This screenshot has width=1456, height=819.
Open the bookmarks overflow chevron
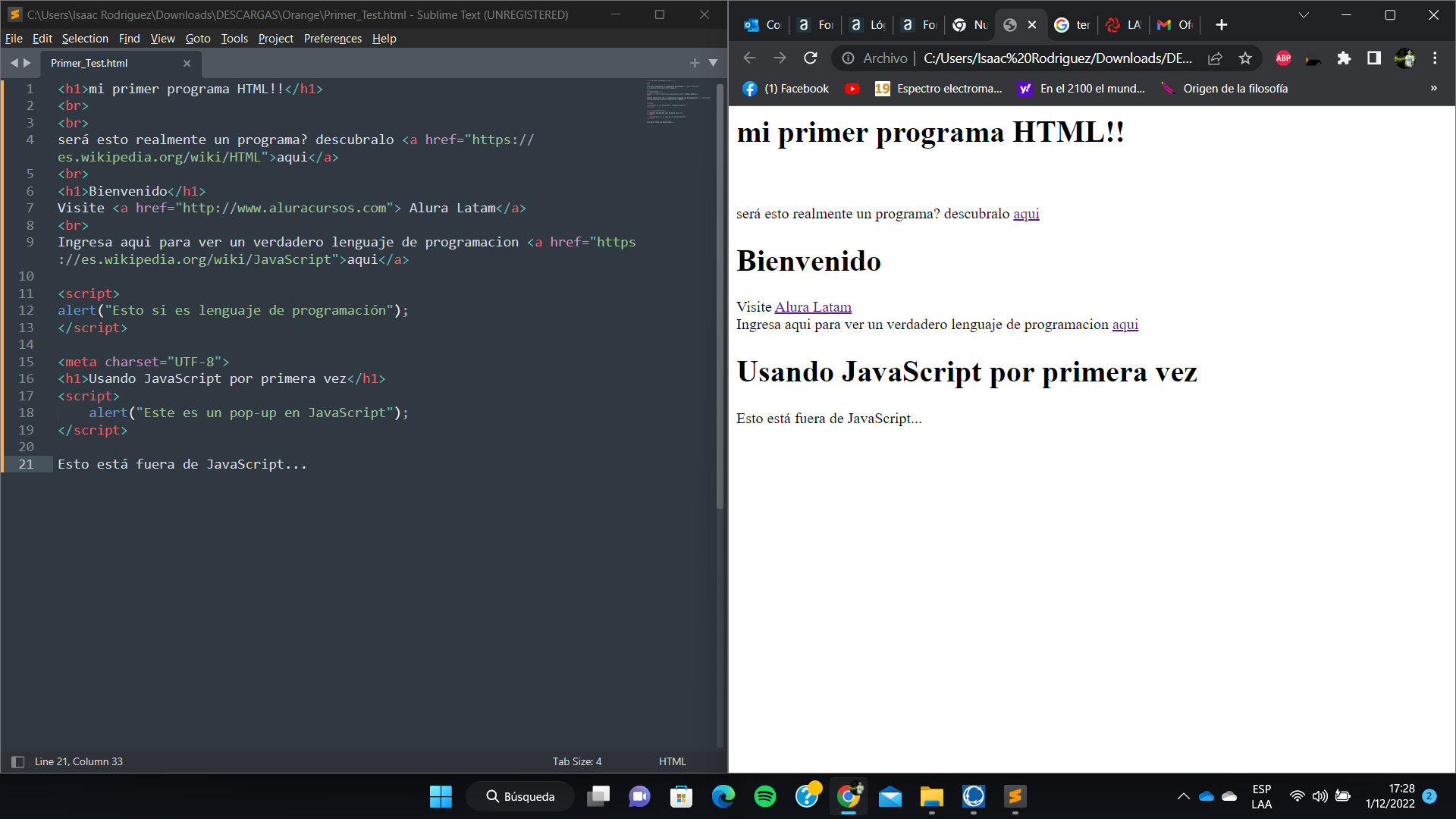tap(1433, 89)
